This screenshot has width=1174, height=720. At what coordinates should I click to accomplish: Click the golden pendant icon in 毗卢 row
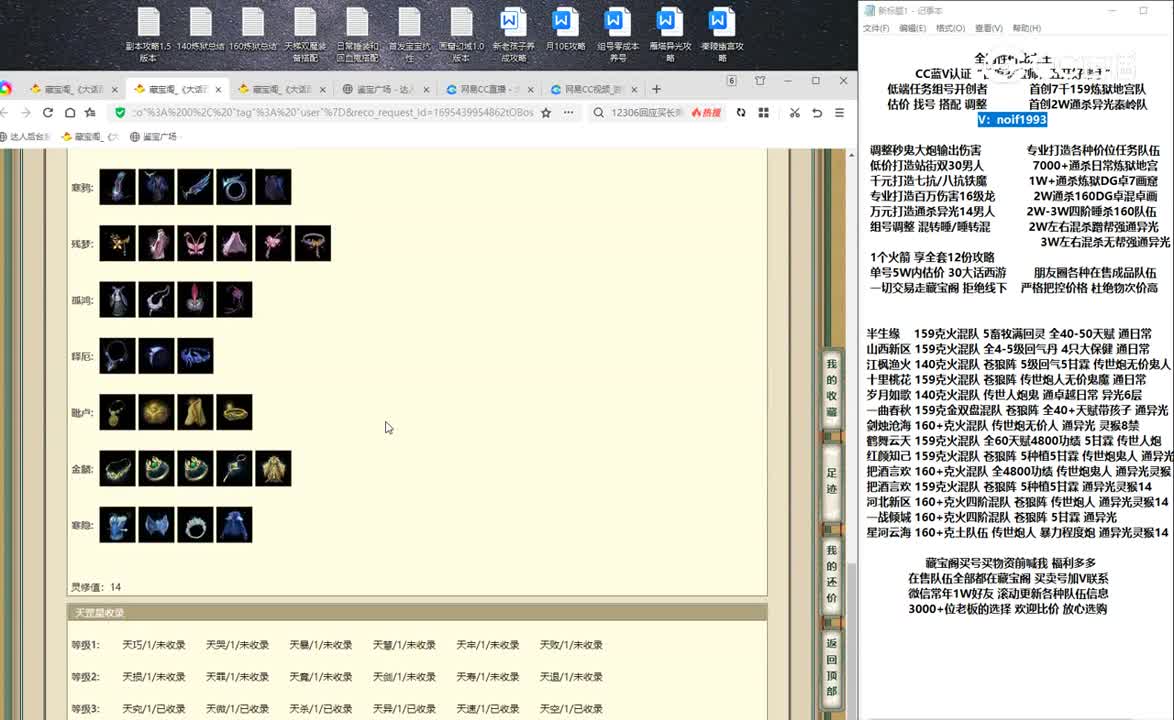tap(118, 412)
